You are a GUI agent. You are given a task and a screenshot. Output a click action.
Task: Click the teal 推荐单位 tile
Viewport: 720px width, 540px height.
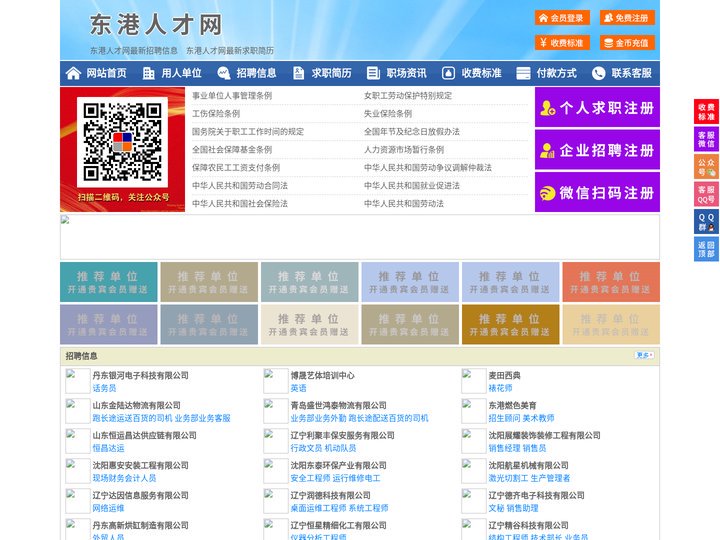pyautogui.click(x=109, y=282)
